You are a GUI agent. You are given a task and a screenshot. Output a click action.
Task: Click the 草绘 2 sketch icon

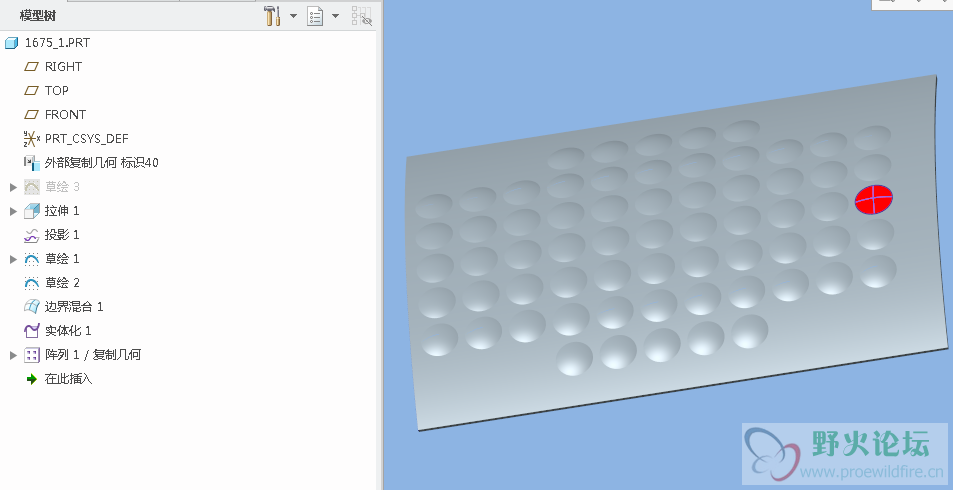(x=32, y=283)
